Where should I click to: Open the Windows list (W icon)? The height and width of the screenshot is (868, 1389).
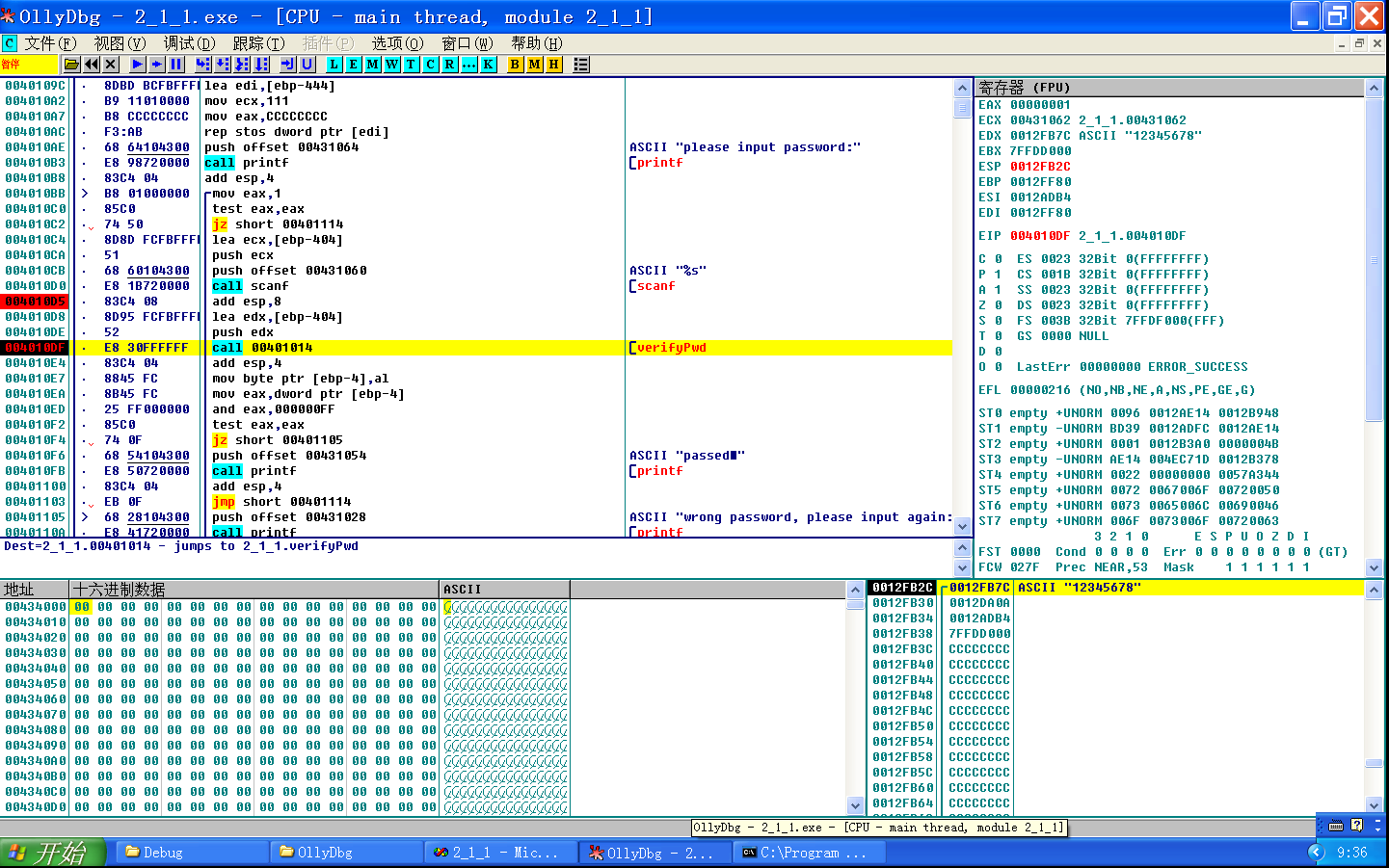click(391, 65)
